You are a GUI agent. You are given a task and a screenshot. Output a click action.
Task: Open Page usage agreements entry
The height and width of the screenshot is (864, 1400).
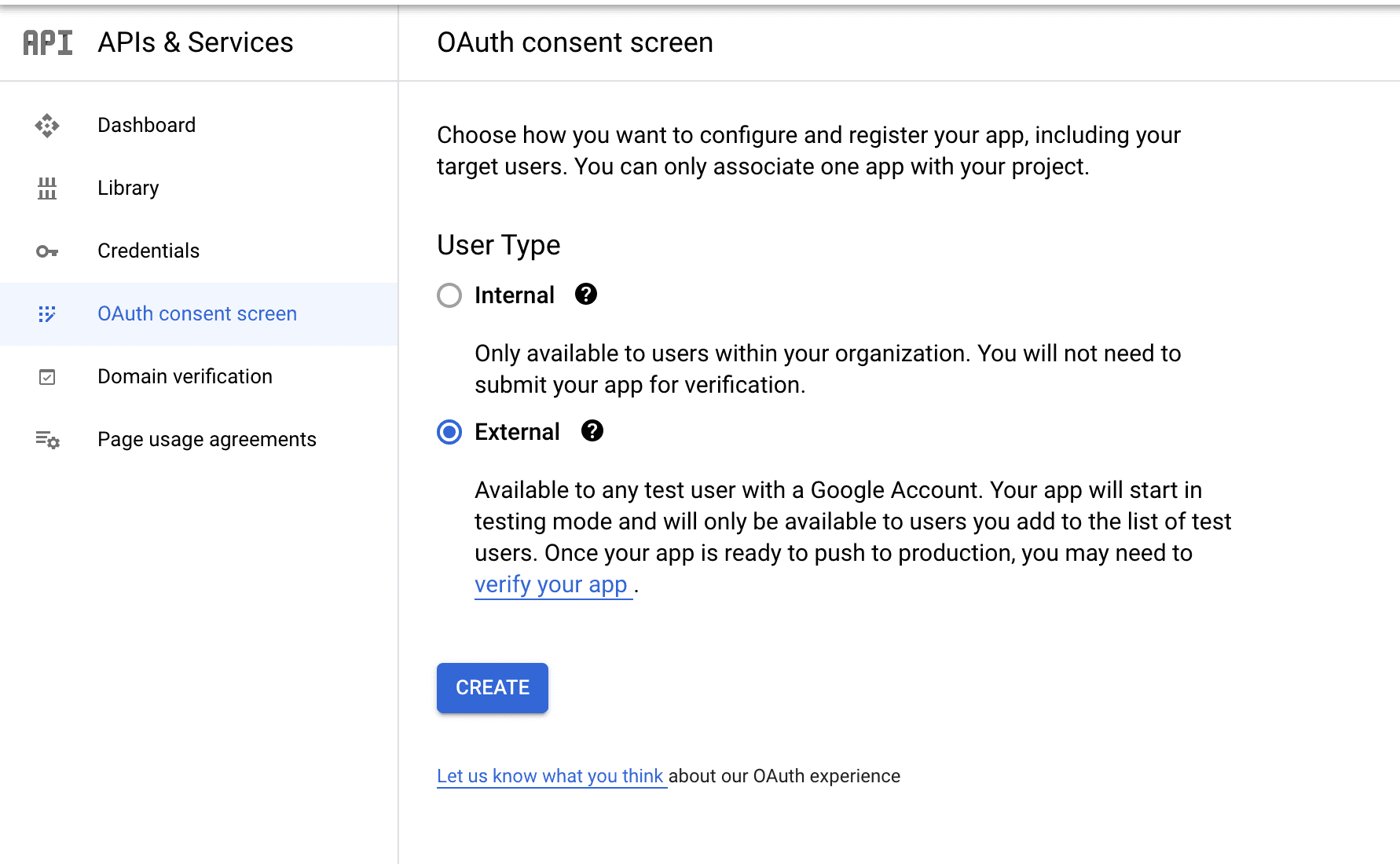pos(199,440)
